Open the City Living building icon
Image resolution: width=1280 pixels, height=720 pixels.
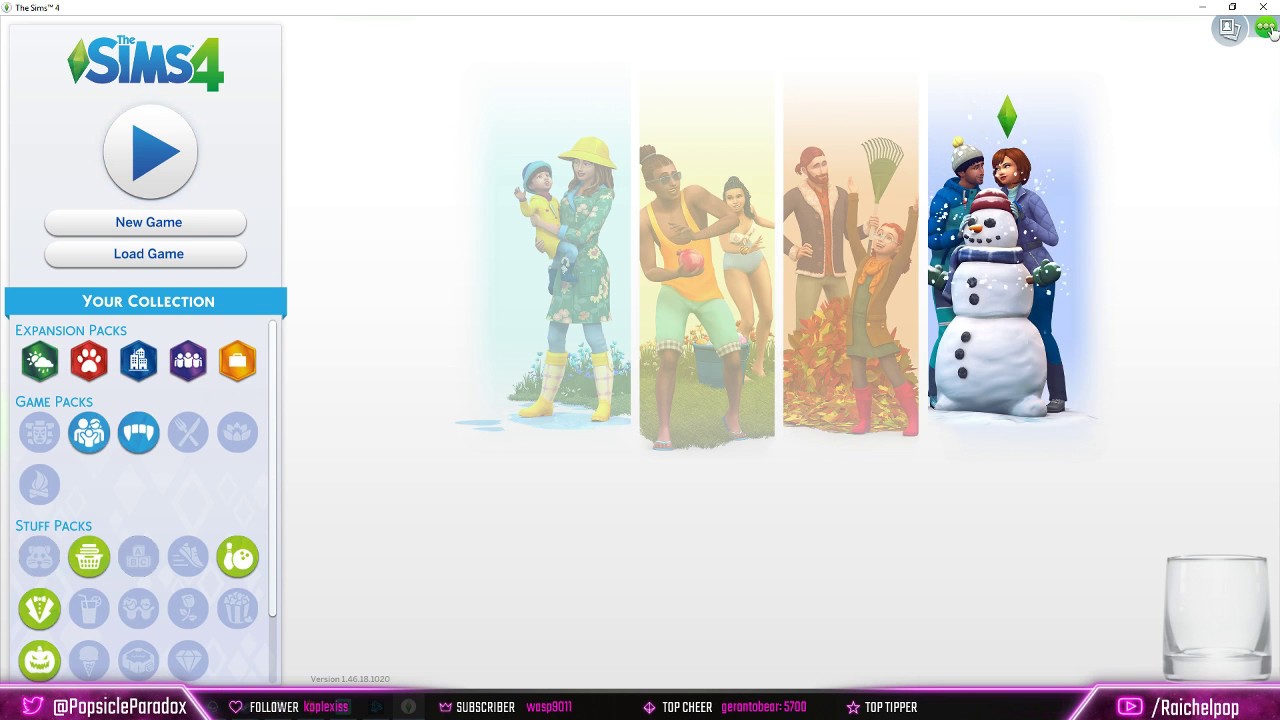(x=138, y=361)
